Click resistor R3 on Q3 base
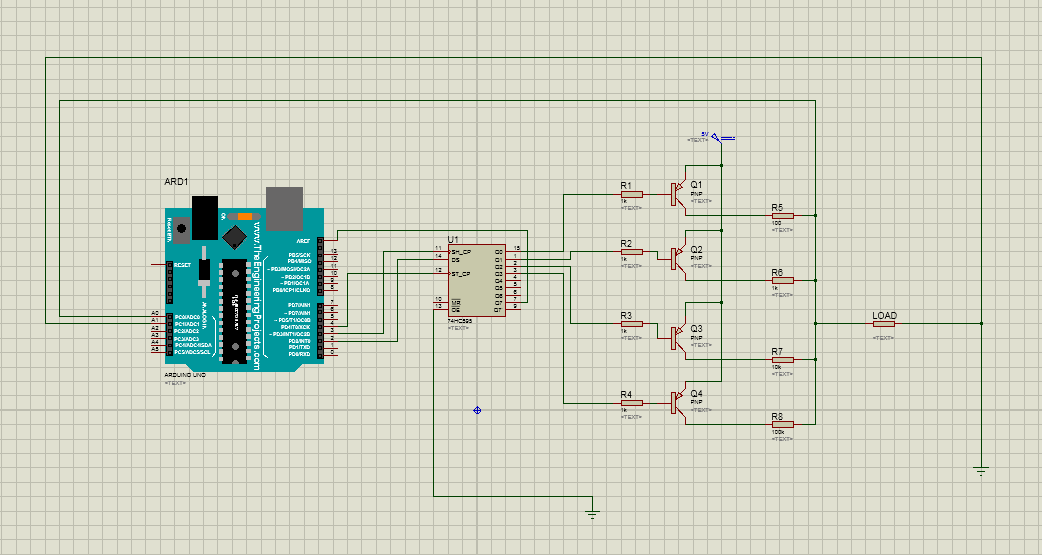This screenshot has width=1042, height=555. pos(630,324)
